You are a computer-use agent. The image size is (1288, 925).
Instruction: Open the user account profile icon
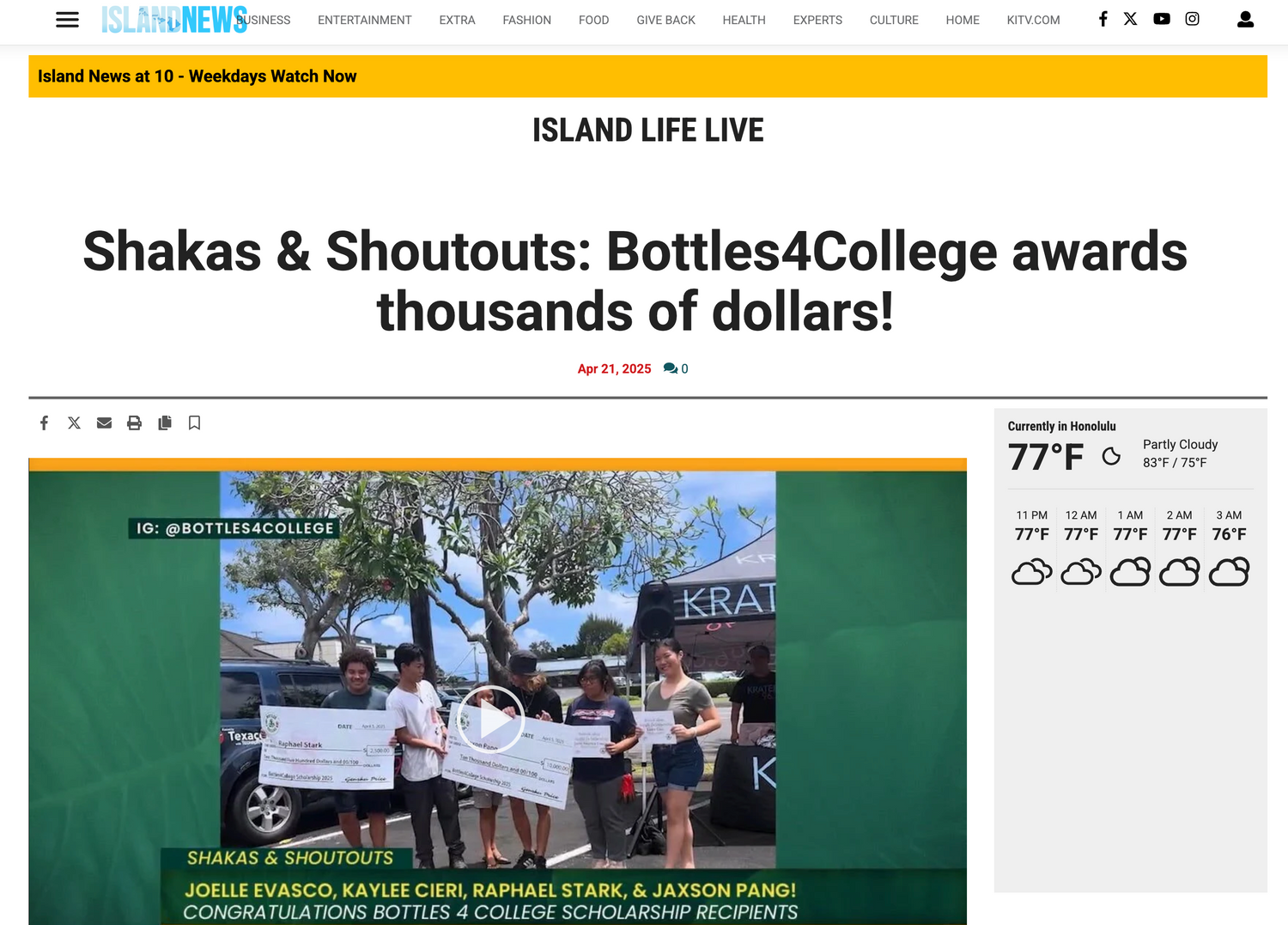(1246, 20)
